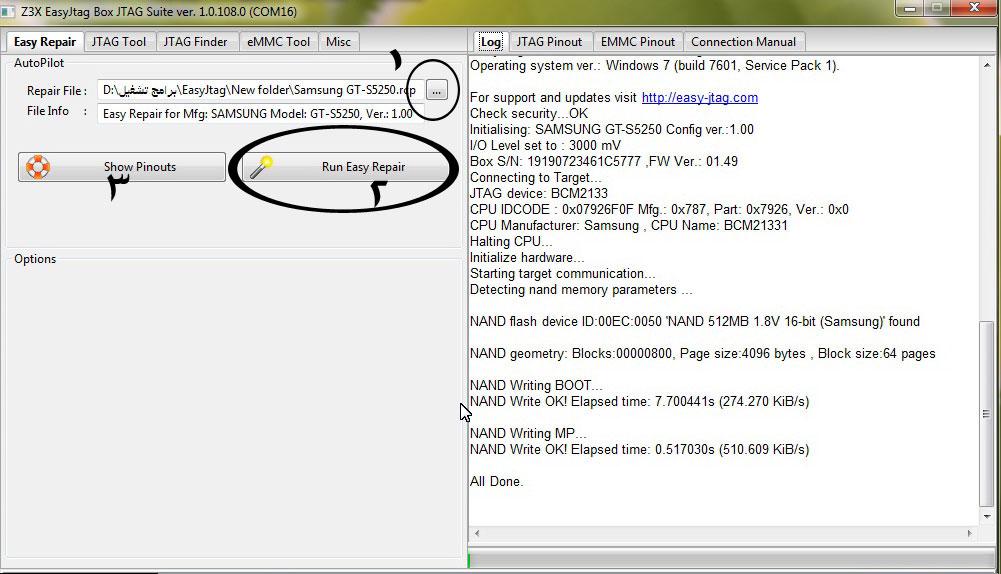This screenshot has height=574, width=1001.
Task: Click the log scrollbar down arrow
Action: coord(987,516)
